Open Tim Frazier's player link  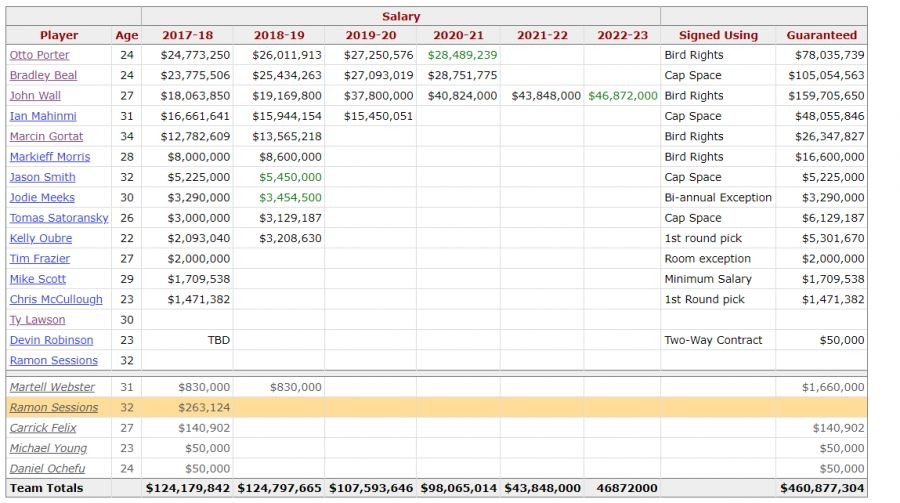click(39, 259)
